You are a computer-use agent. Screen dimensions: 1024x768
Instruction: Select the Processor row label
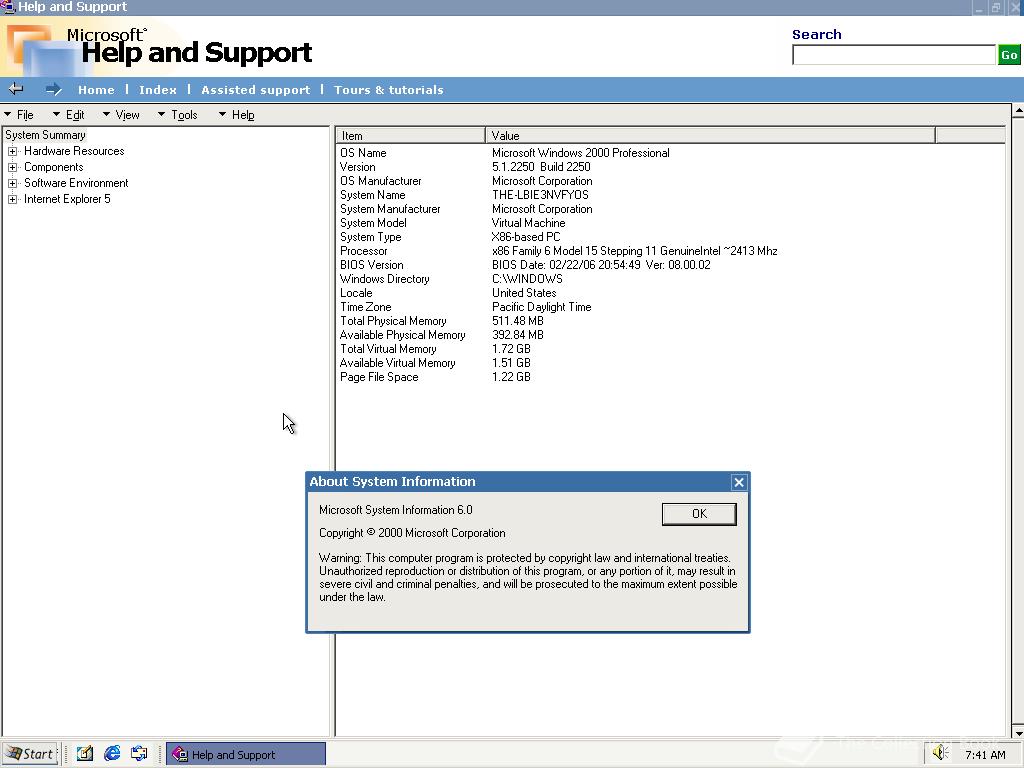[x=363, y=251]
